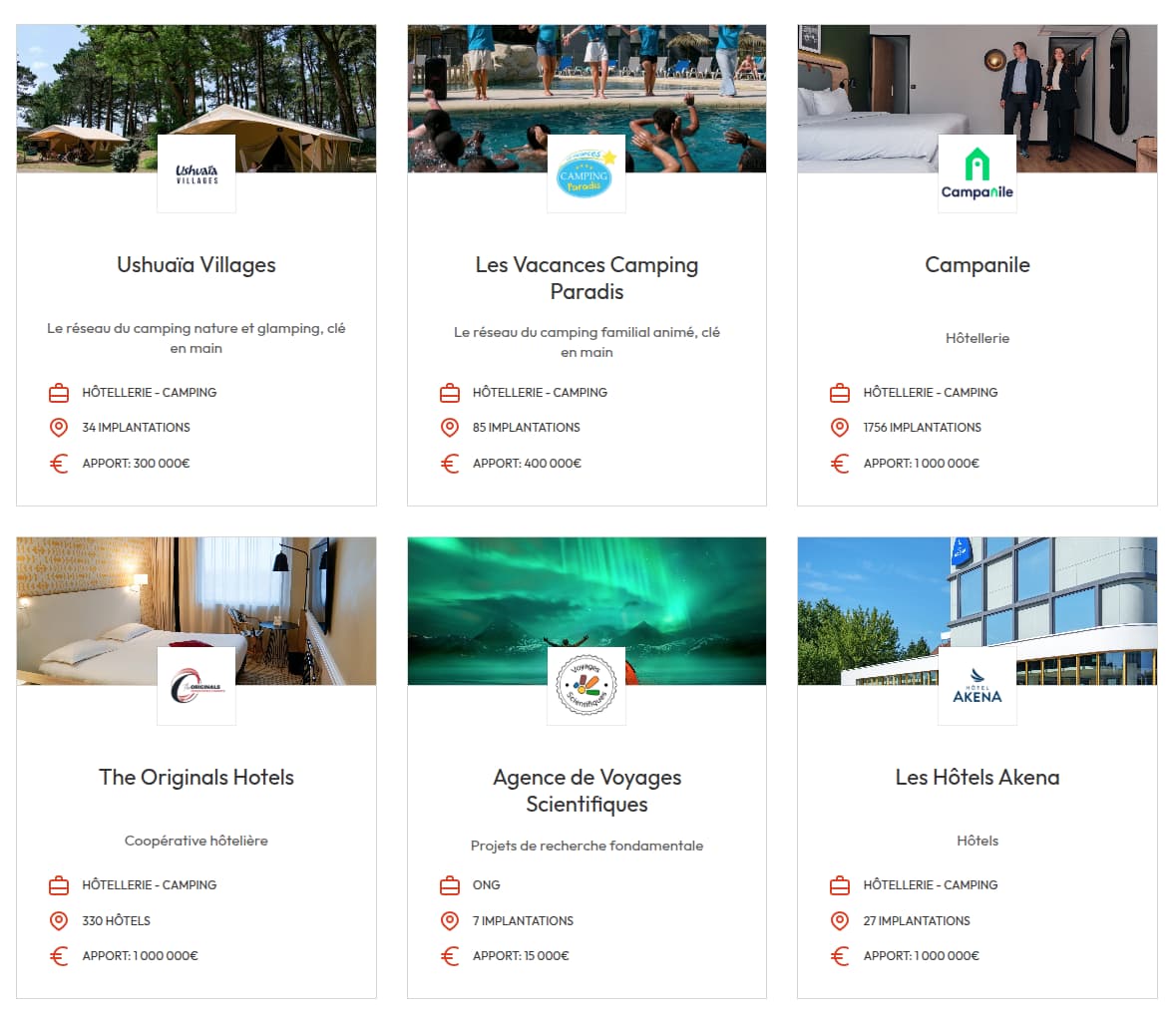Click the Camping Paradis logo badge

[587, 173]
